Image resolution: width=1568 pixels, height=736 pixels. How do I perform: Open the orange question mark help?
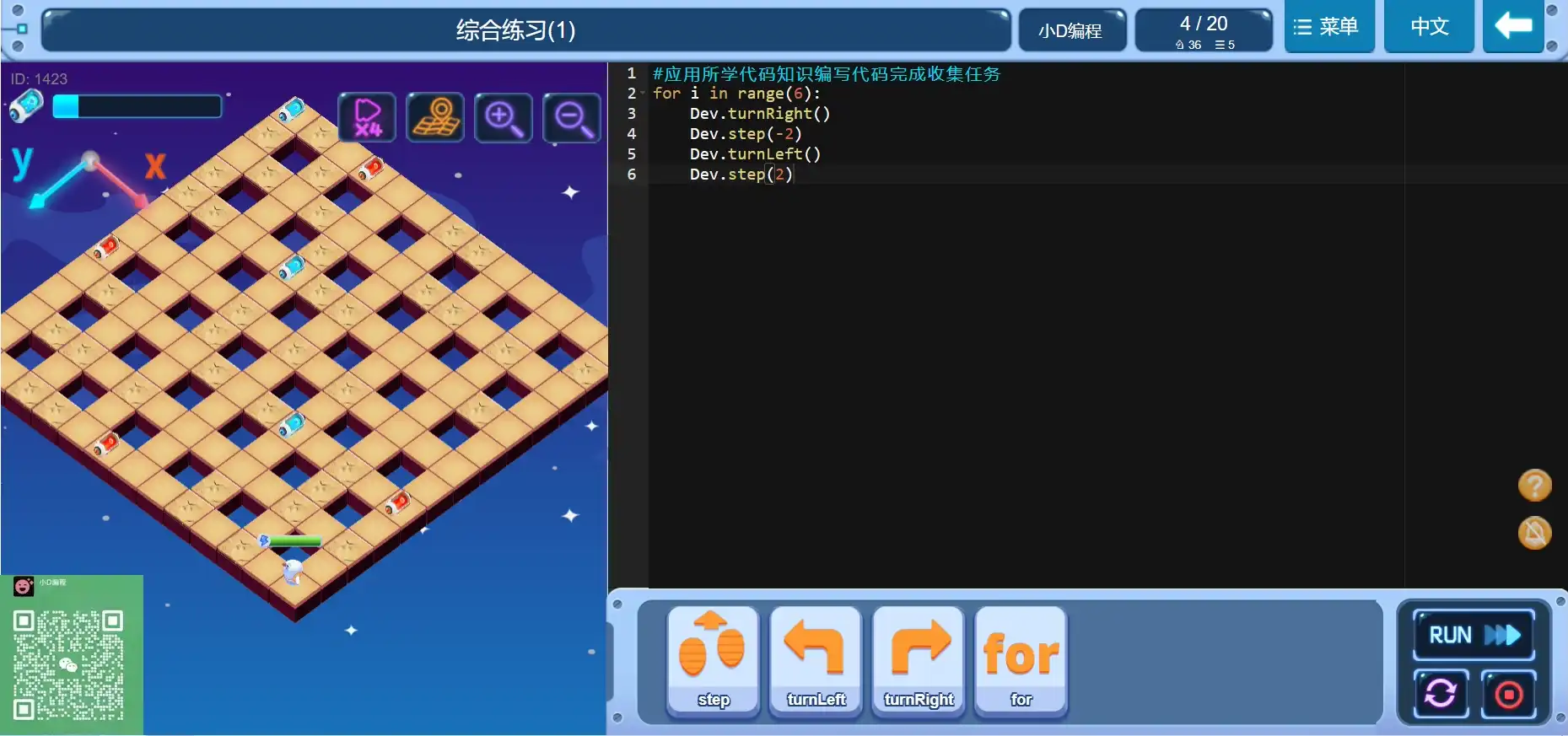tap(1534, 486)
